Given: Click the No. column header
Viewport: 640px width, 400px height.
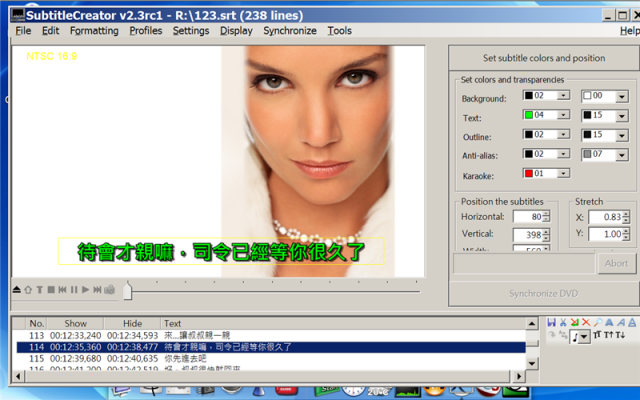Looking at the screenshot, I should pyautogui.click(x=36, y=323).
